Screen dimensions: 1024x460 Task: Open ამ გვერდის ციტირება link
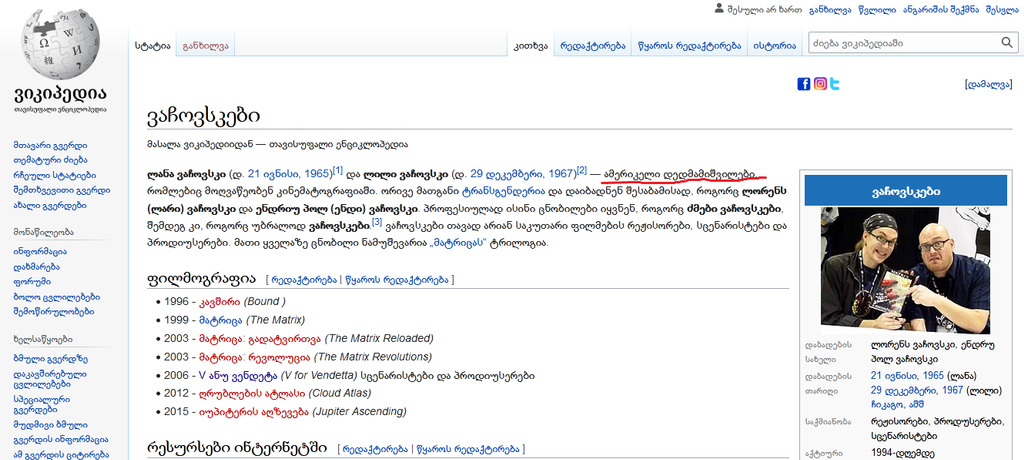61,455
